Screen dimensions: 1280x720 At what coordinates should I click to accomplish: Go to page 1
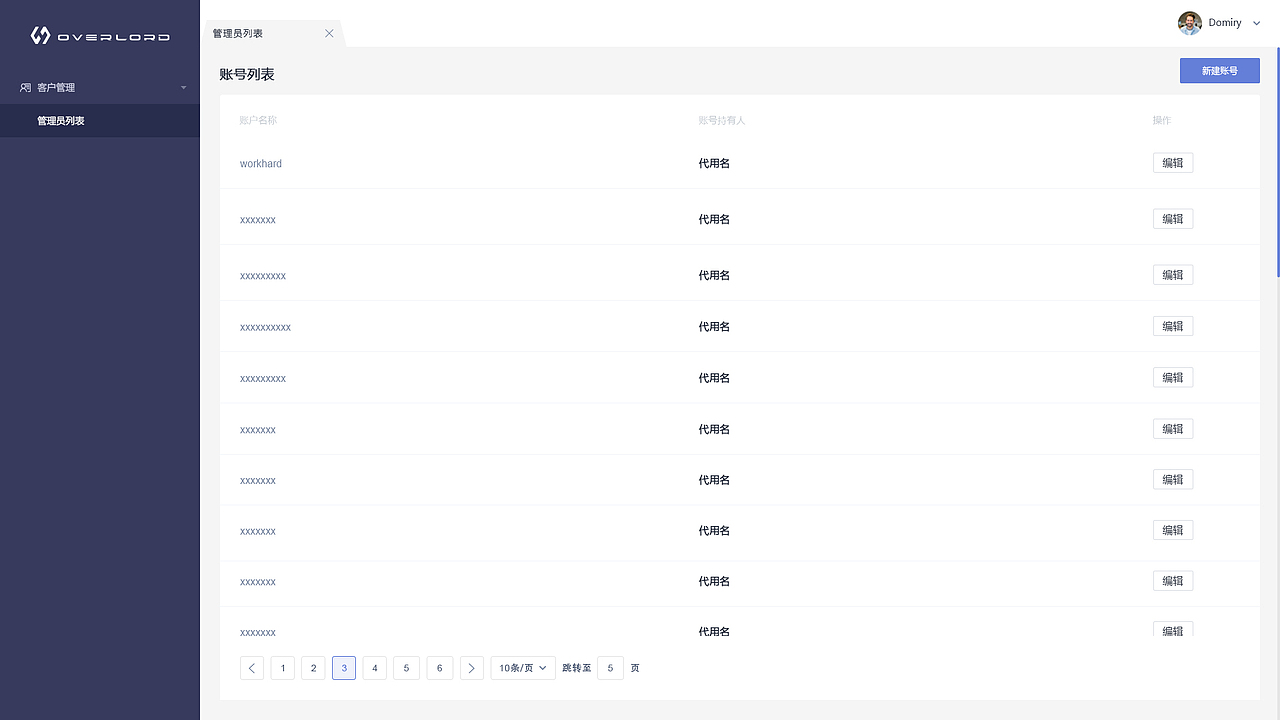[283, 668]
